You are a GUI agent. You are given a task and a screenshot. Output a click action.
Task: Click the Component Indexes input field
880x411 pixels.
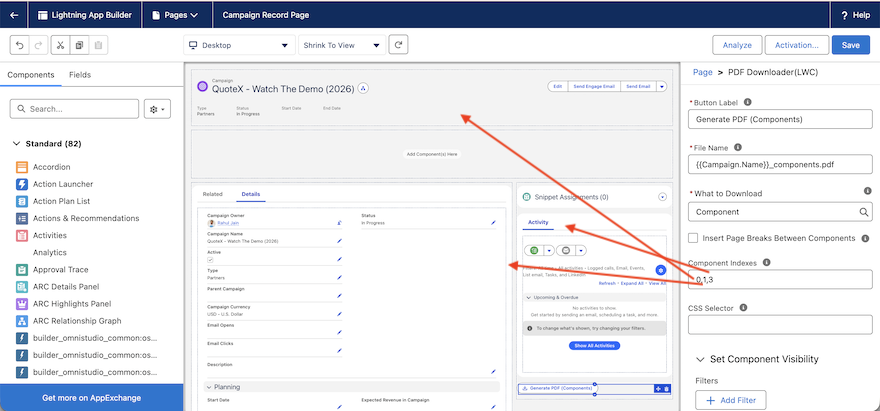coord(780,279)
